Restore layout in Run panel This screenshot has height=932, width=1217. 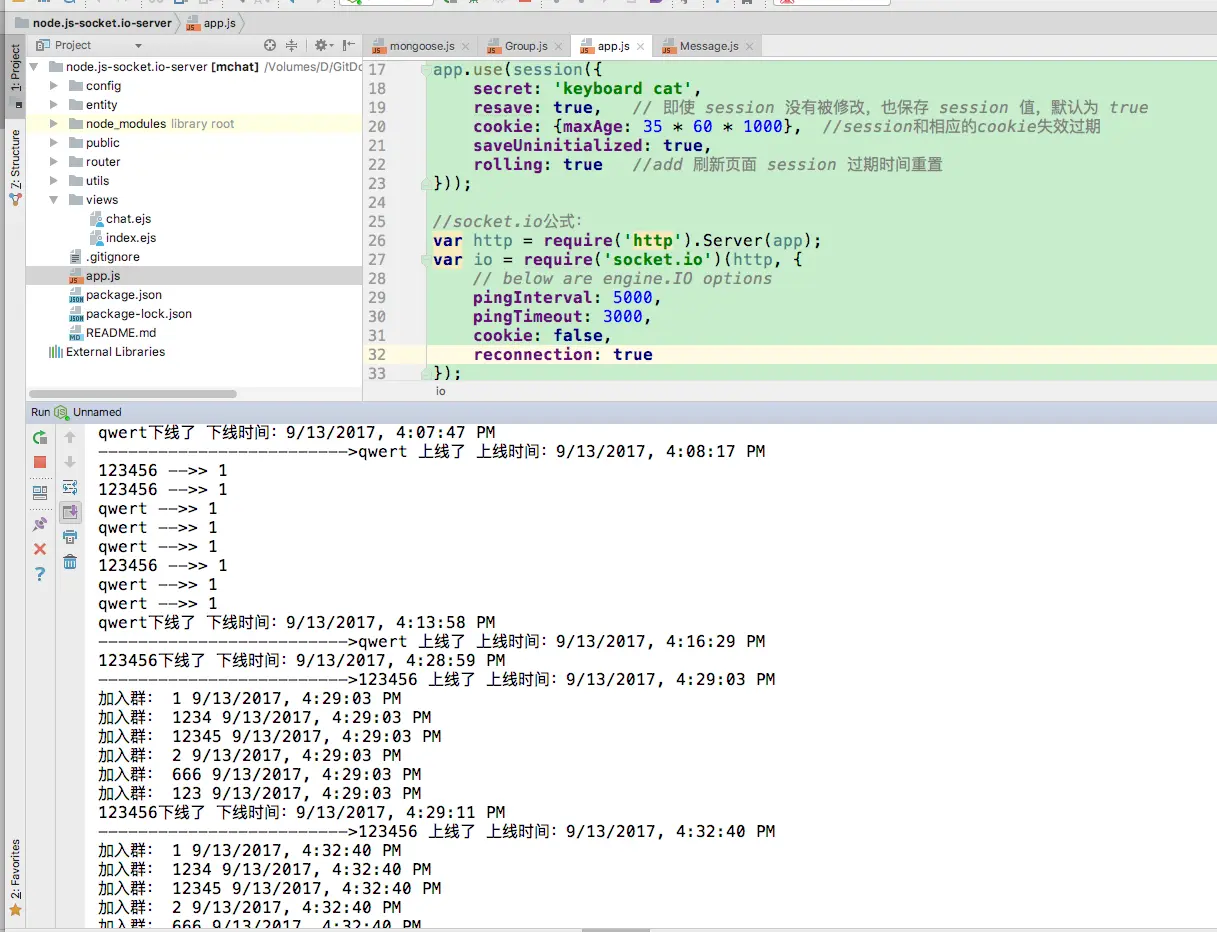pos(40,493)
